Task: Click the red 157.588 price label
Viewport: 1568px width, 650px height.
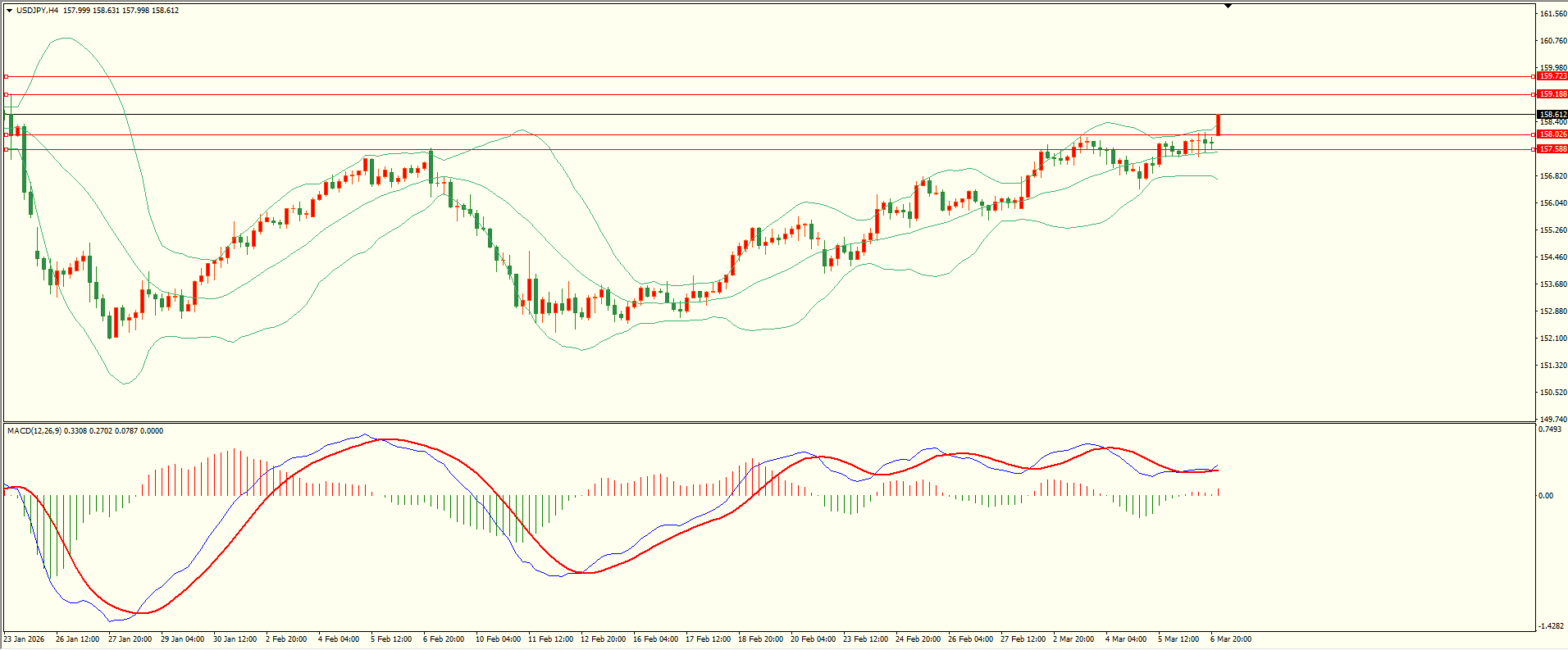Action: click(x=1552, y=149)
